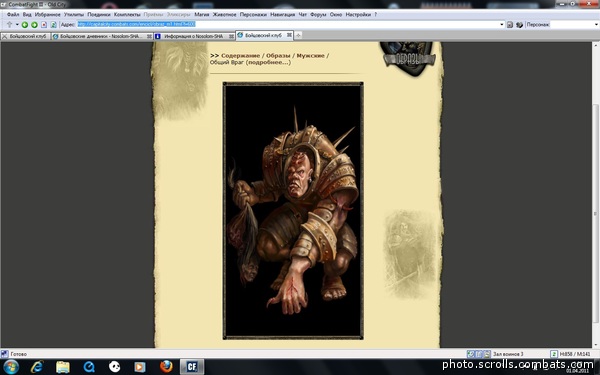
Task: Open the Персонаж combo box dropdown
Action: pyautogui.click(x=597, y=24)
